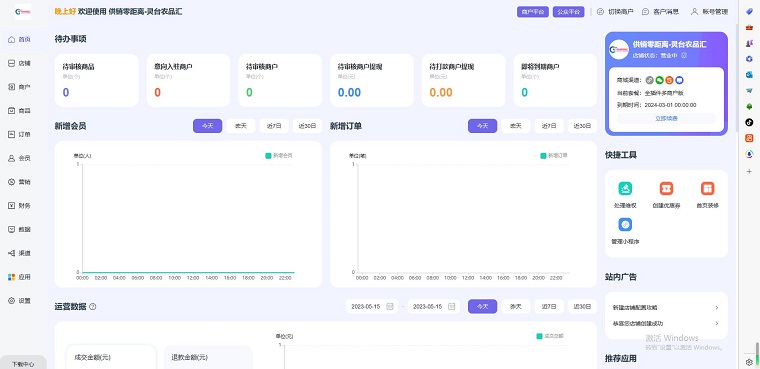This screenshot has width=760, height=369.
Task: Select 昨天 for 新增会员 chart
Action: (x=241, y=126)
